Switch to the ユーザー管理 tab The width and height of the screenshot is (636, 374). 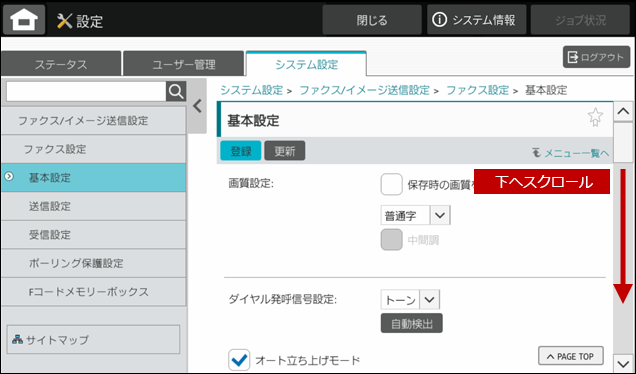[x=184, y=64]
